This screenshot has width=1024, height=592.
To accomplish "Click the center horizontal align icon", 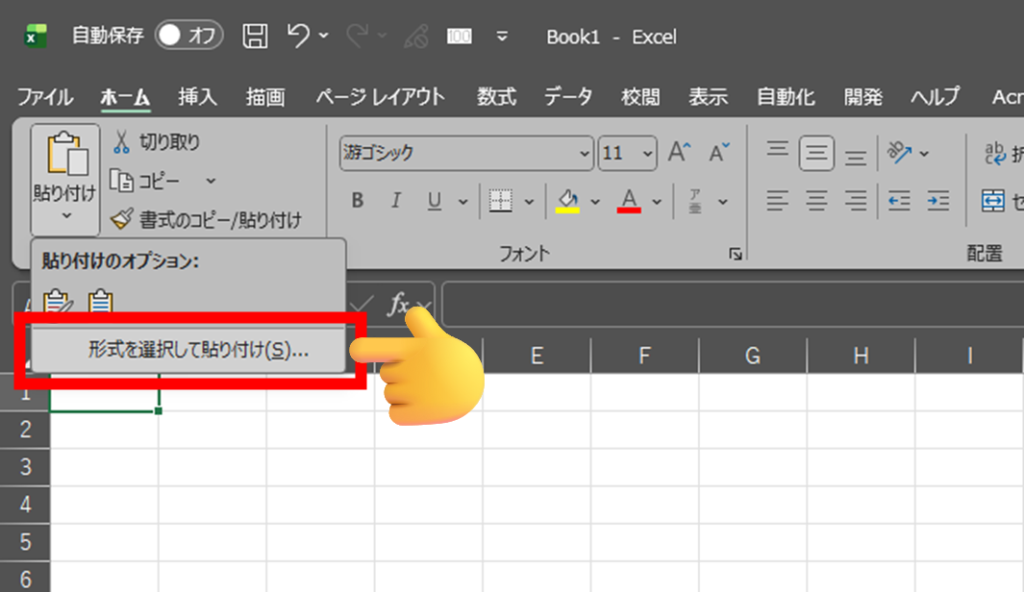I will tap(817, 201).
